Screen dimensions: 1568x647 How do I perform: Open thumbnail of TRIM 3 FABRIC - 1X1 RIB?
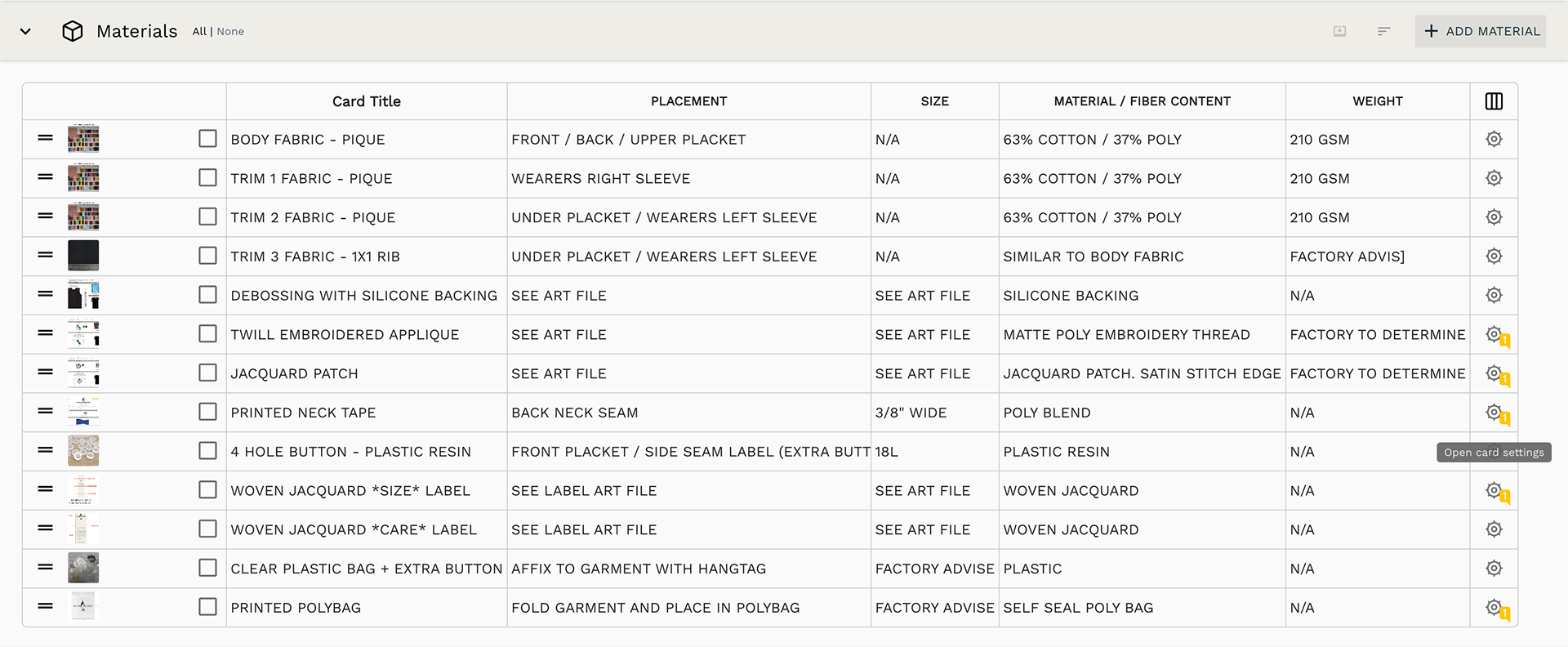[x=83, y=256]
